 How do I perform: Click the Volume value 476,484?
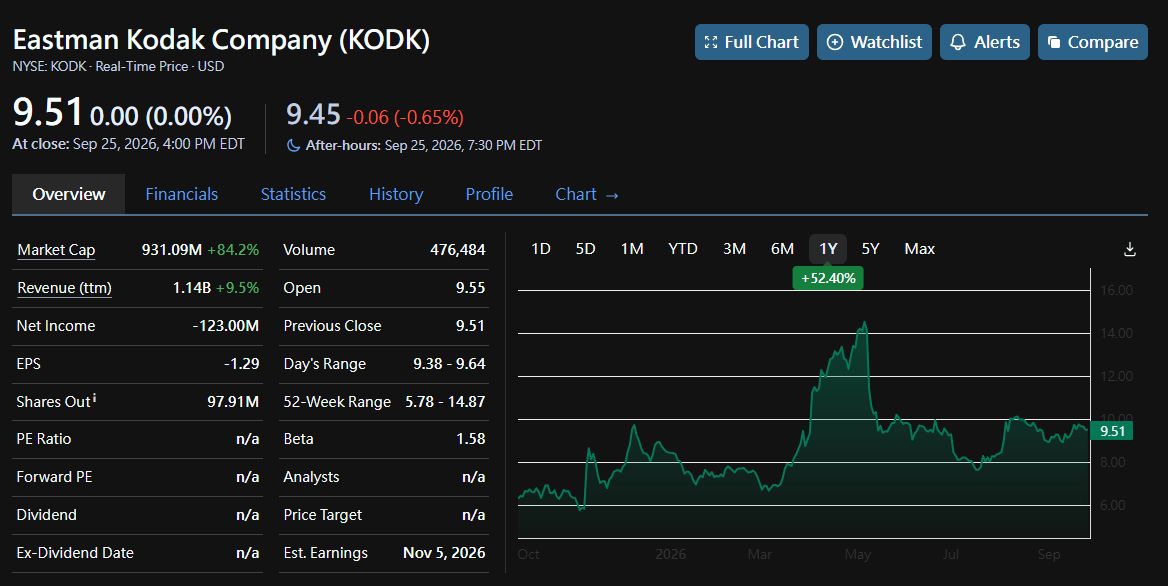[x=457, y=250]
